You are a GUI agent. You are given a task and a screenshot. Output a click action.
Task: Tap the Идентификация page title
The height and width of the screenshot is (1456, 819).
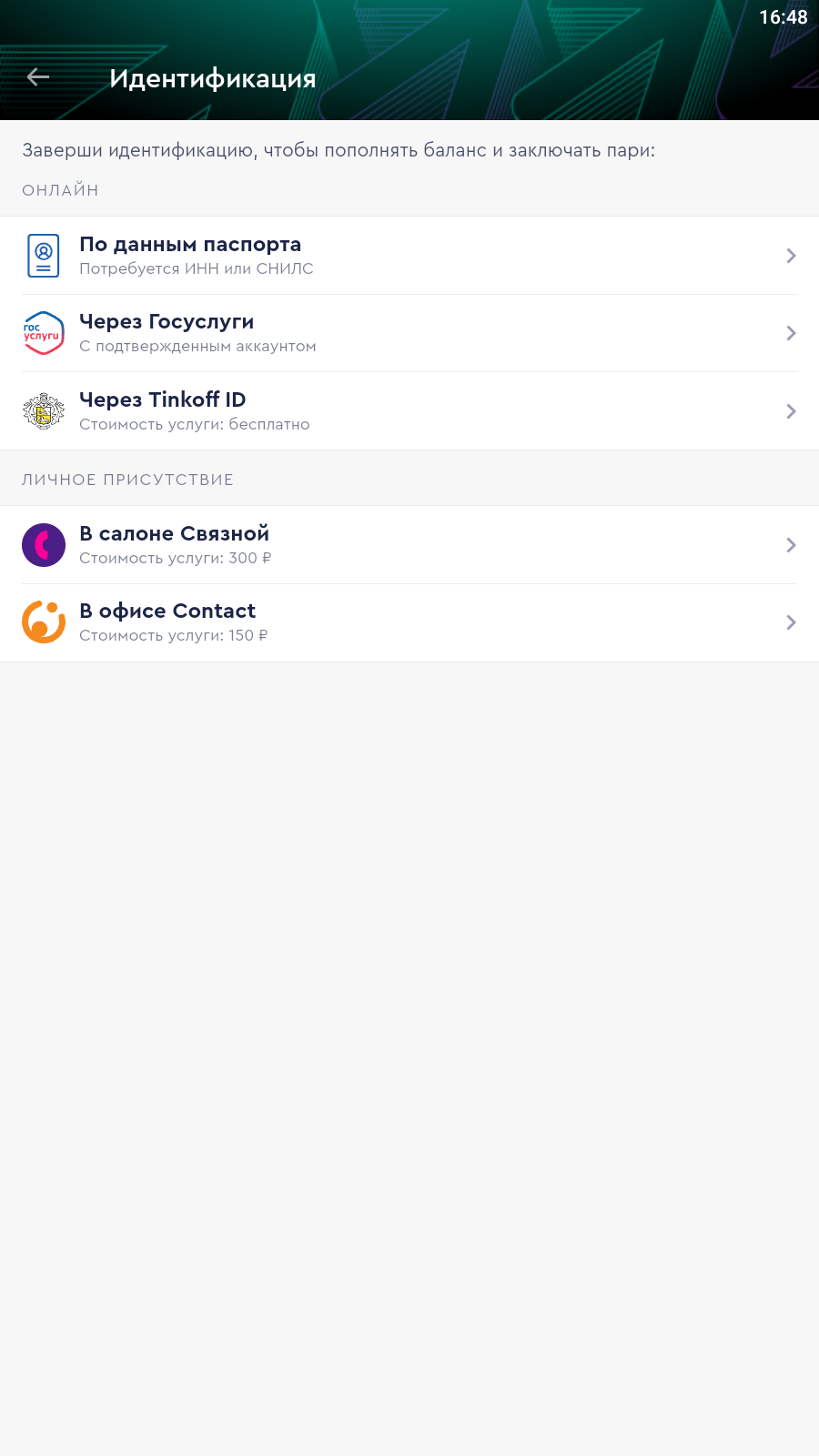[213, 78]
